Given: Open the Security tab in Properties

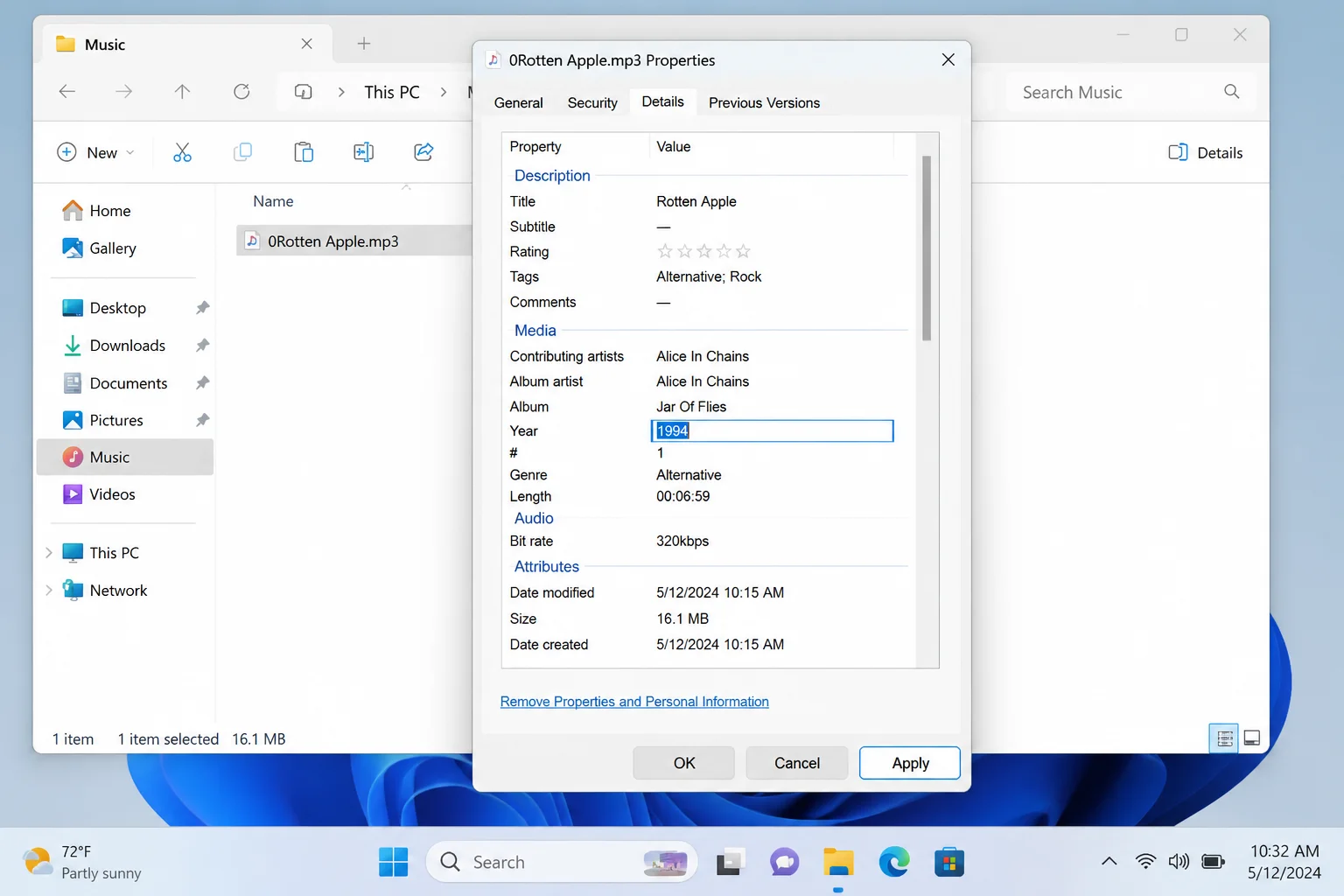Looking at the screenshot, I should tap(592, 103).
